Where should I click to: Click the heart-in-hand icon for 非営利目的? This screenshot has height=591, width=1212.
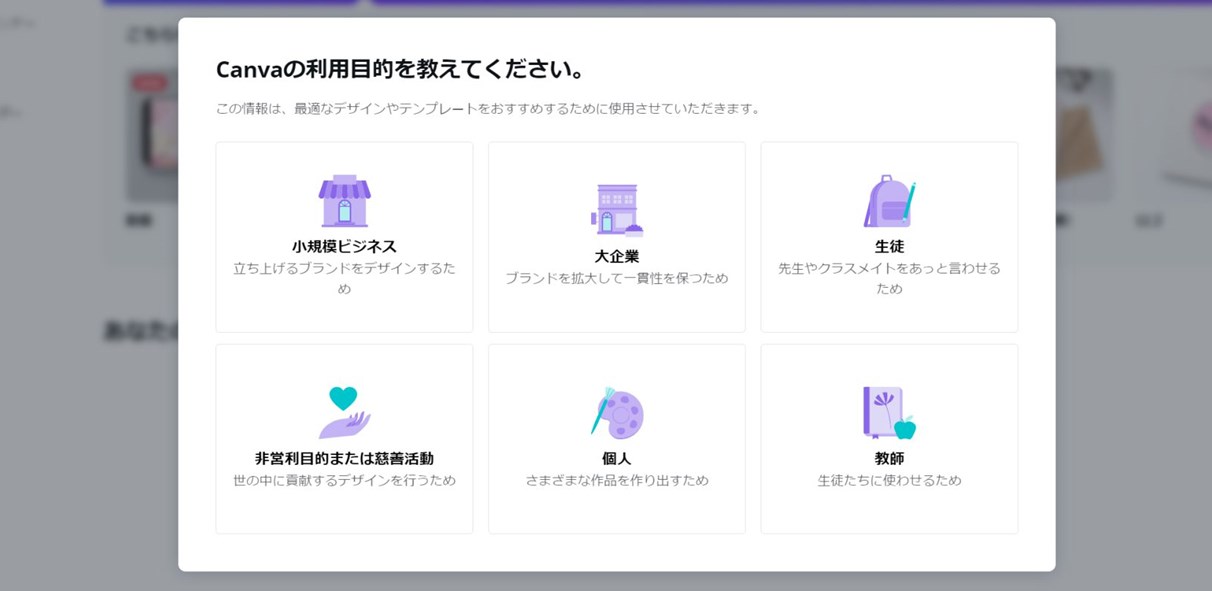click(344, 412)
